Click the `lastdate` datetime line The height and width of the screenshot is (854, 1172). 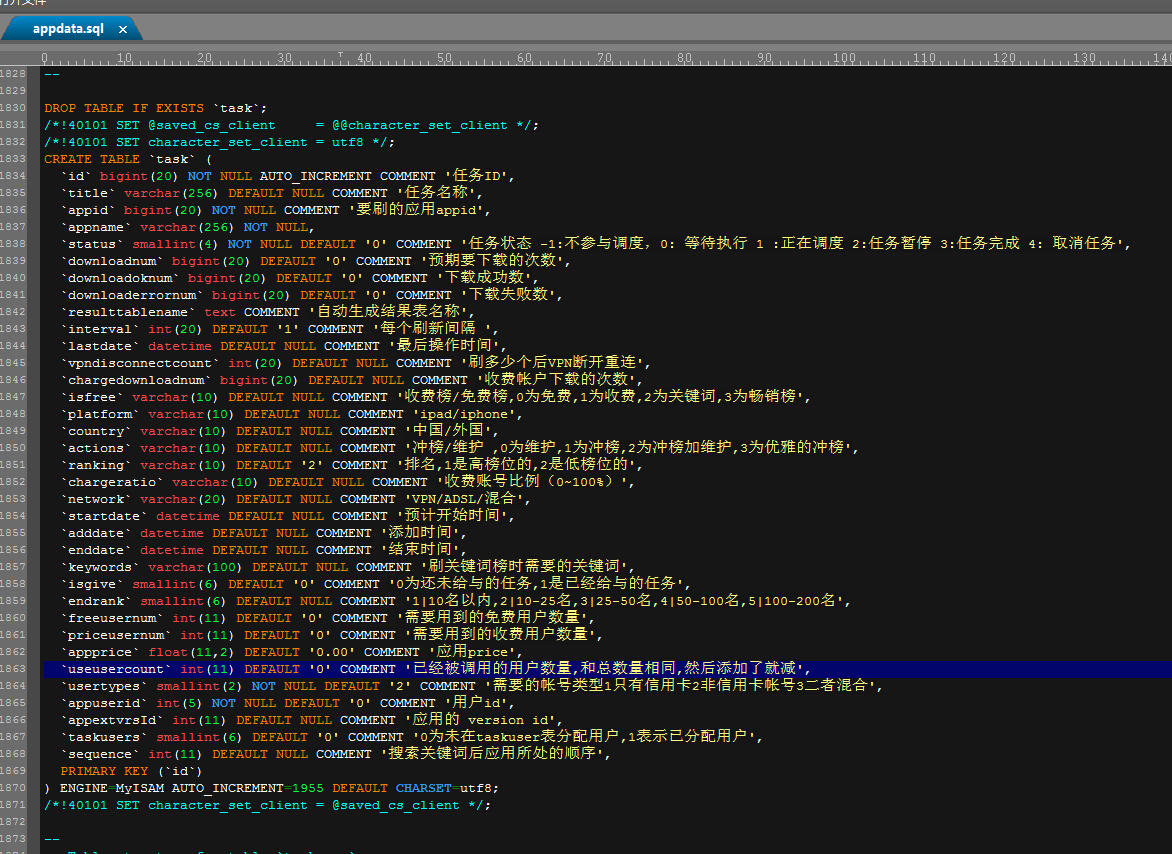pos(284,346)
